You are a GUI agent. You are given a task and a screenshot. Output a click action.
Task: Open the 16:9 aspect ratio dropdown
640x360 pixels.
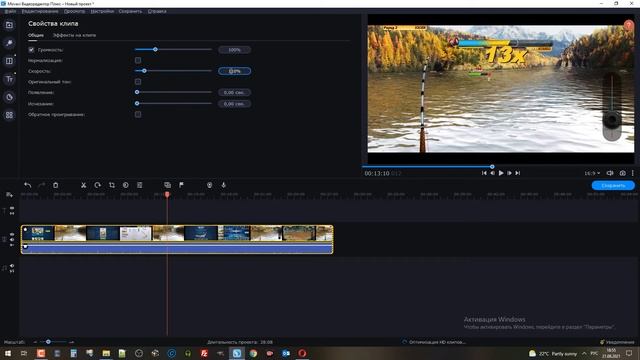point(592,173)
